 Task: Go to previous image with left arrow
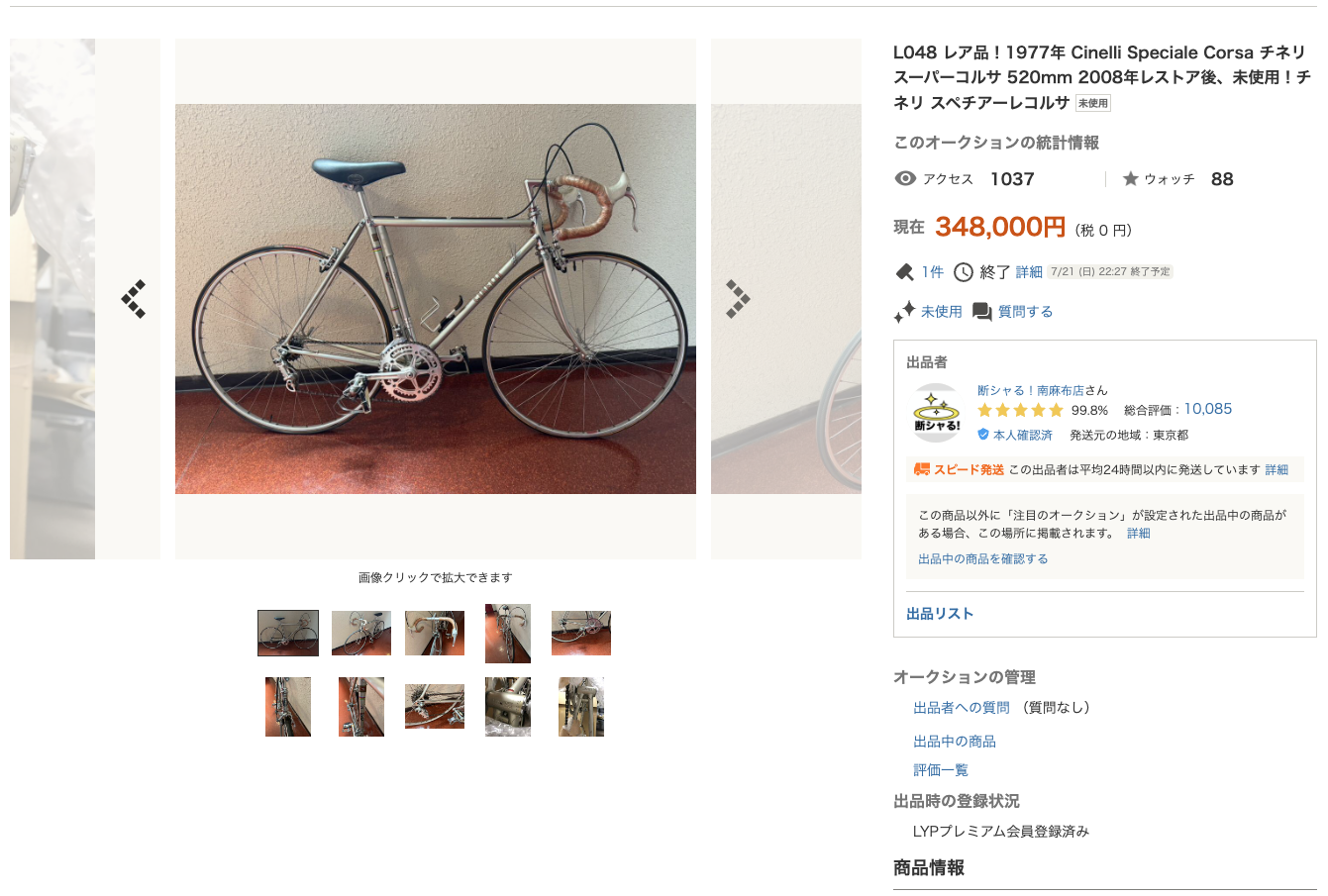tap(134, 299)
